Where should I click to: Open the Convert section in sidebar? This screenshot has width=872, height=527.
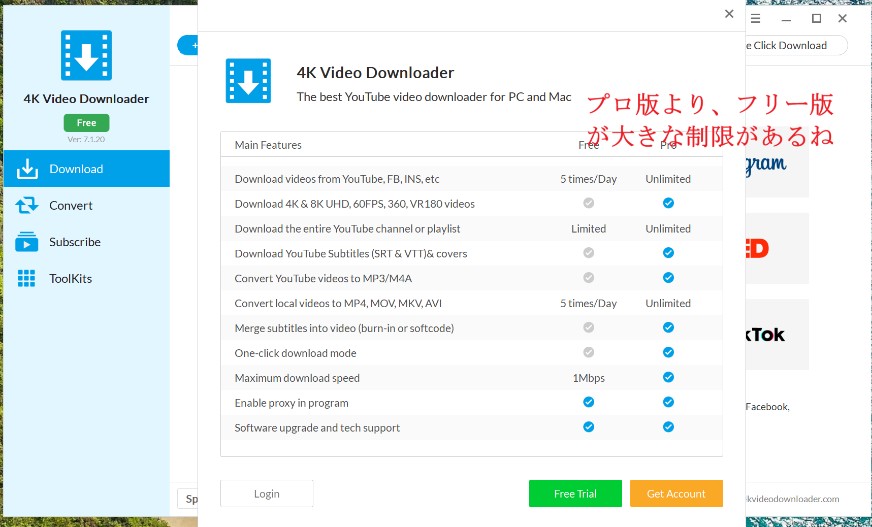click(87, 205)
